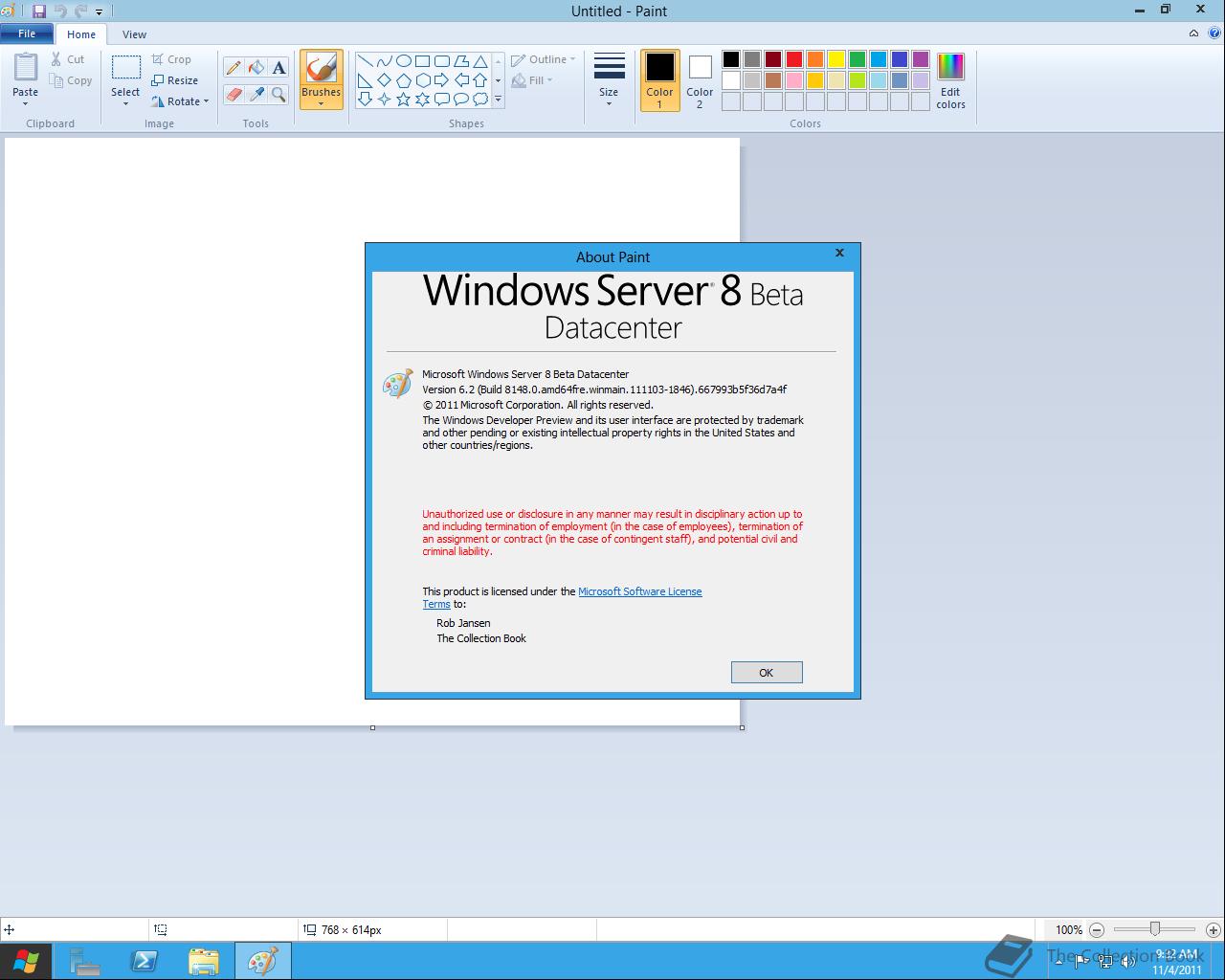Select the Pencil tool
Screen dimensions: 1225x980
[x=233, y=68]
